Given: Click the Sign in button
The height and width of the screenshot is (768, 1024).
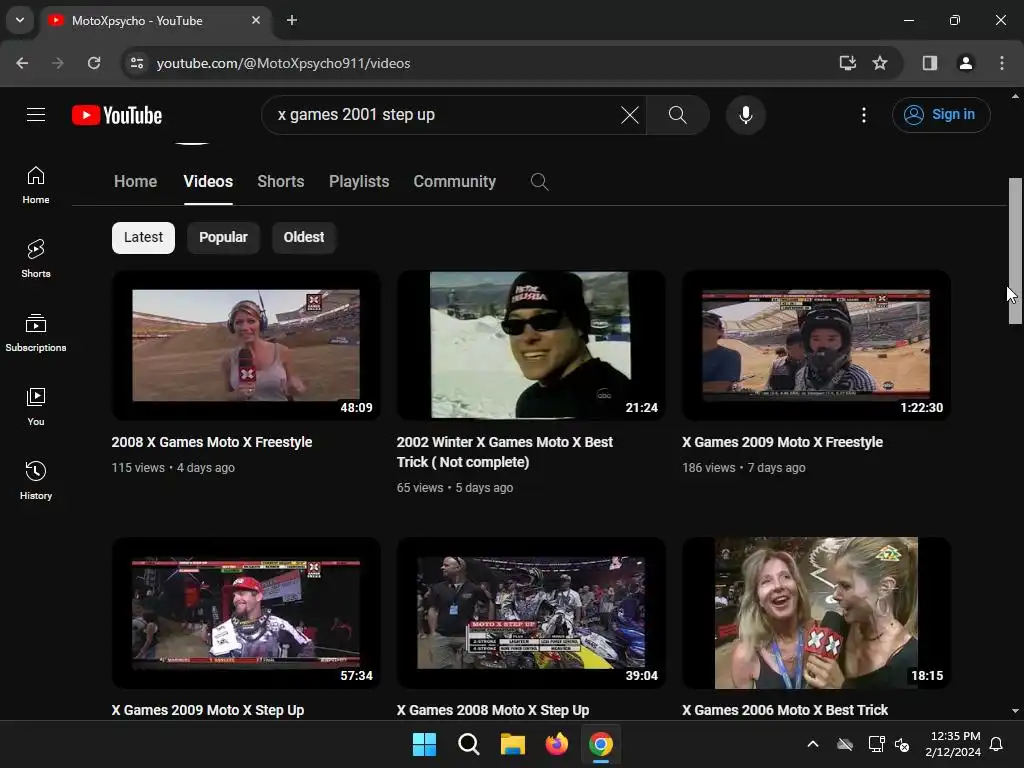Looking at the screenshot, I should [941, 115].
